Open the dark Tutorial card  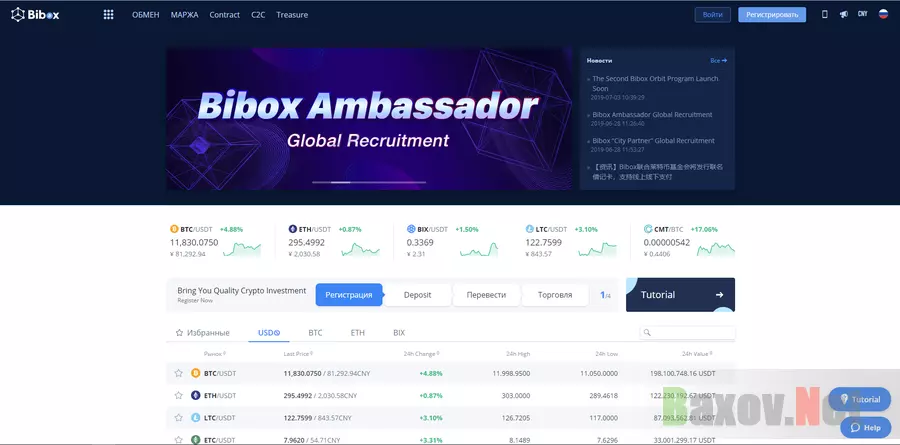[x=680, y=295]
